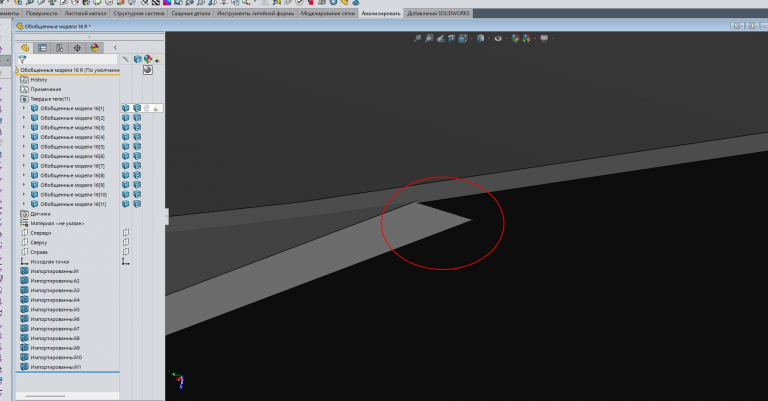Switch to the Сварные детали tab
This screenshot has width=768, height=401.
[x=191, y=13]
